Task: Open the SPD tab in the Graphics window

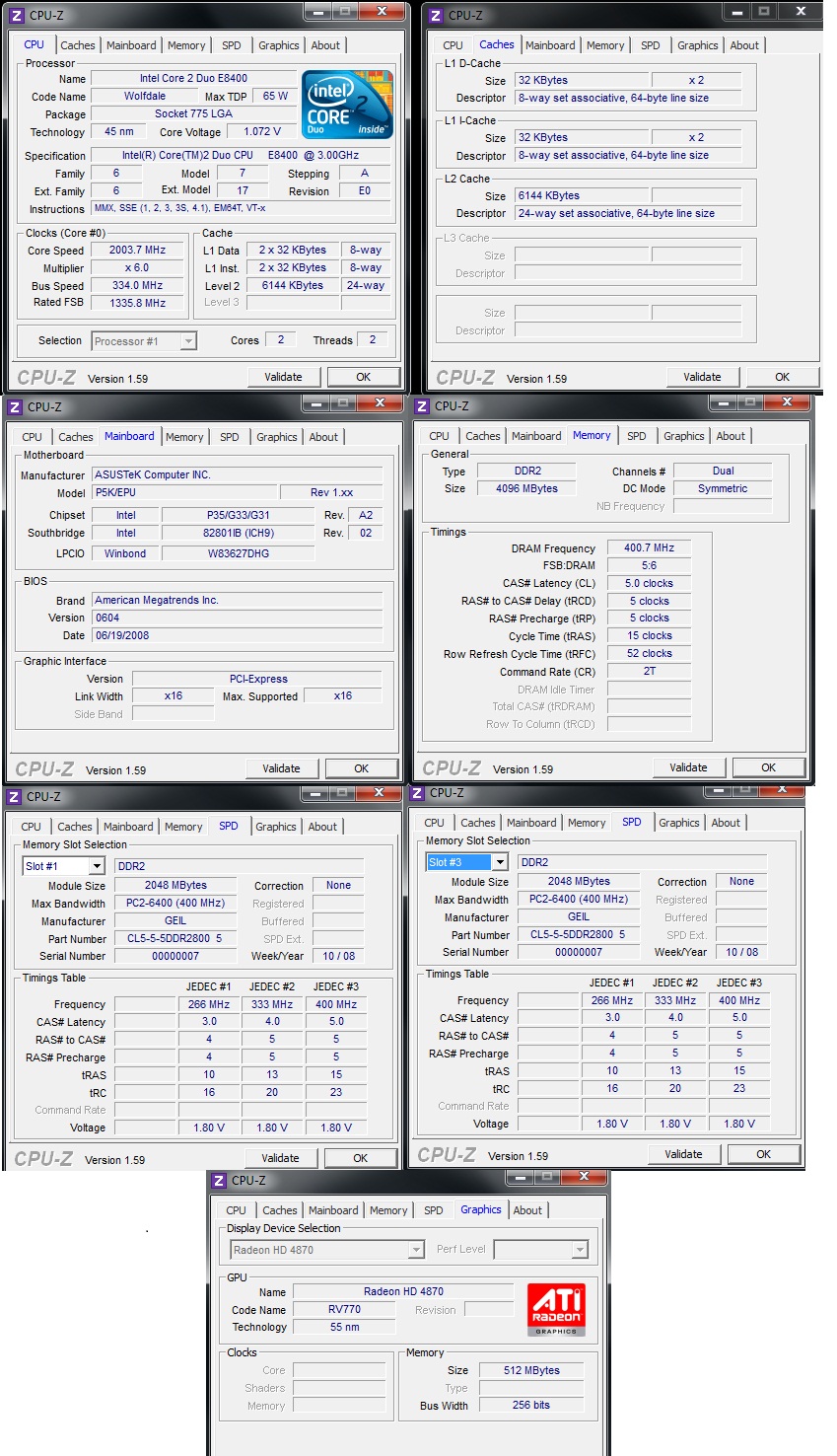Action: 434,1210
